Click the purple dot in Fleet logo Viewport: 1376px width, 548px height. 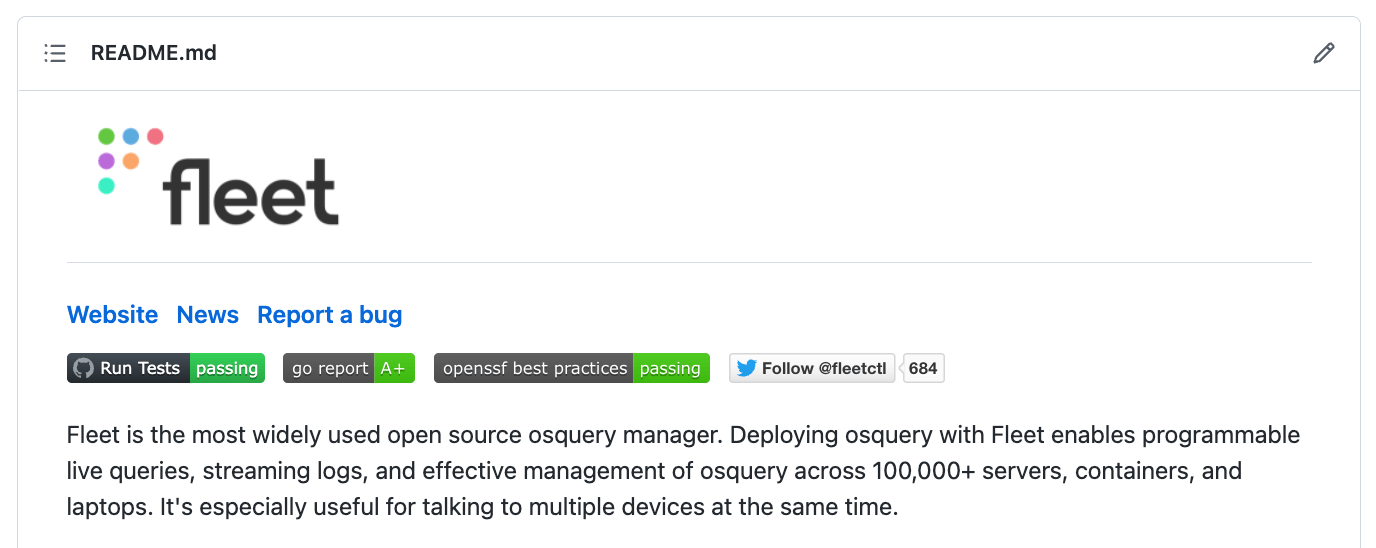[x=107, y=161]
